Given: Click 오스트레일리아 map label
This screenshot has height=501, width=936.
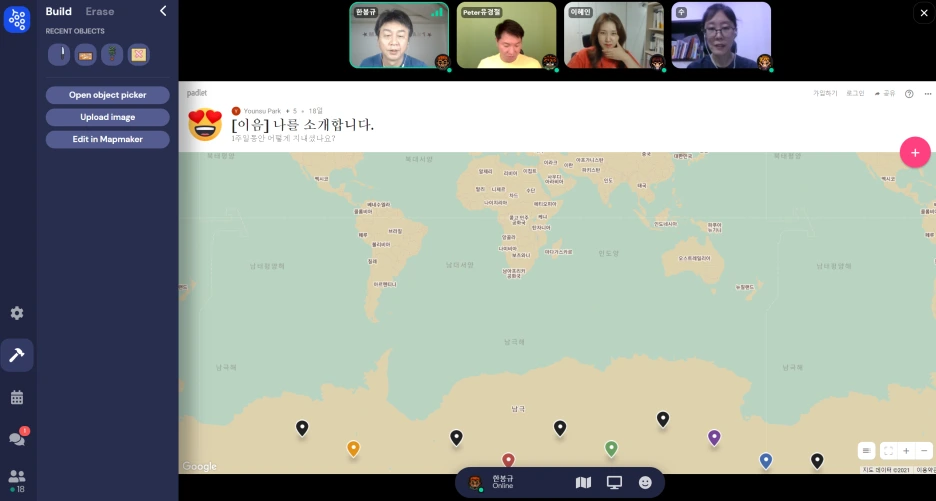Looking at the screenshot, I should [x=694, y=259].
